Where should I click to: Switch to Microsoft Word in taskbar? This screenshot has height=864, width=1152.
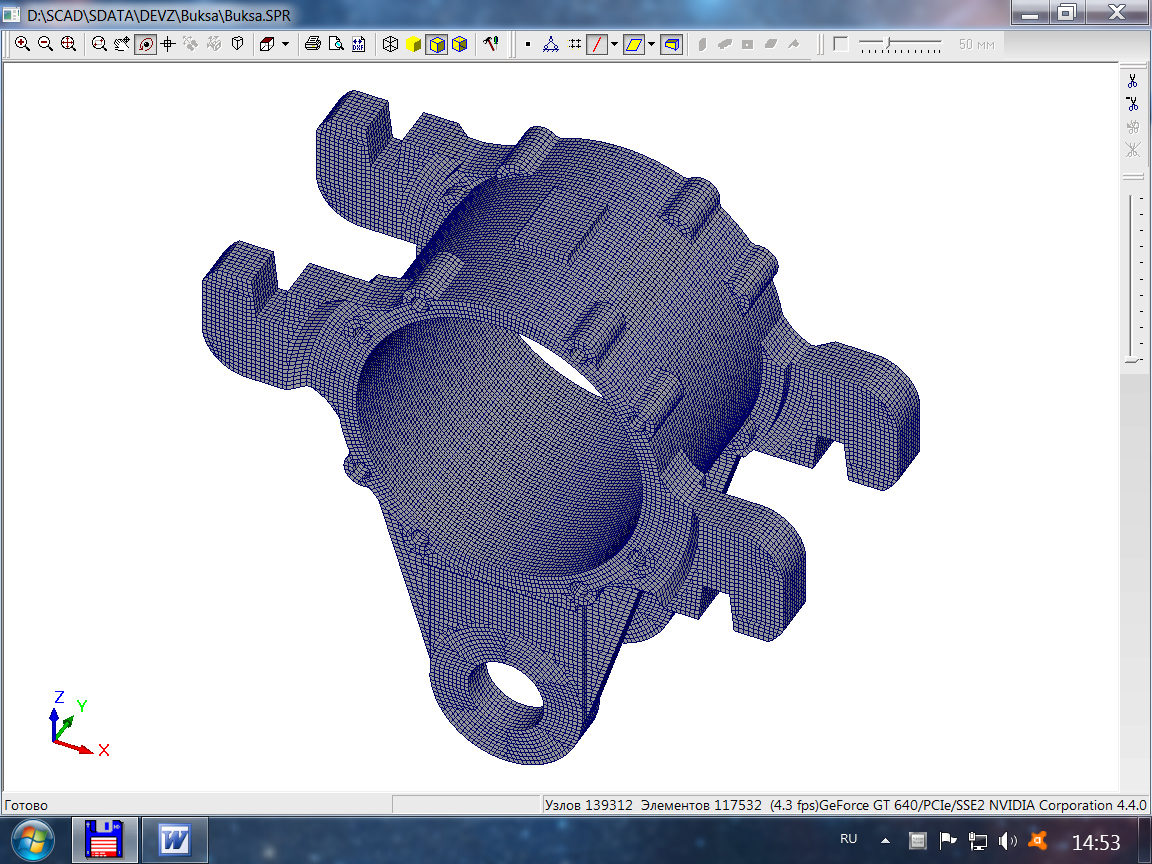[174, 840]
